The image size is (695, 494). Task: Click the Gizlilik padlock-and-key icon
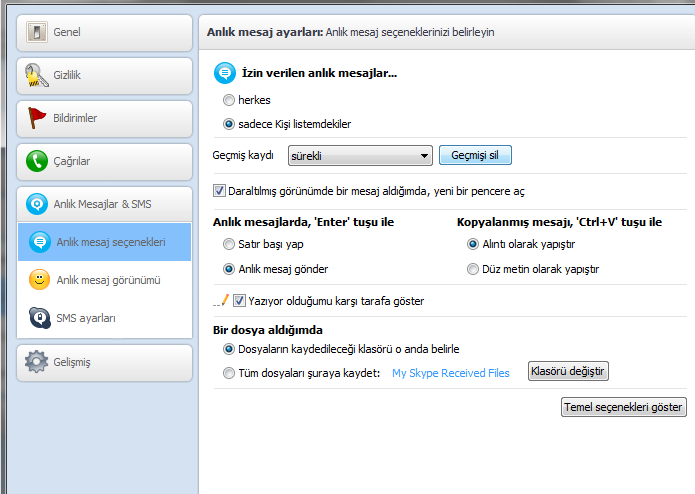pos(37,75)
